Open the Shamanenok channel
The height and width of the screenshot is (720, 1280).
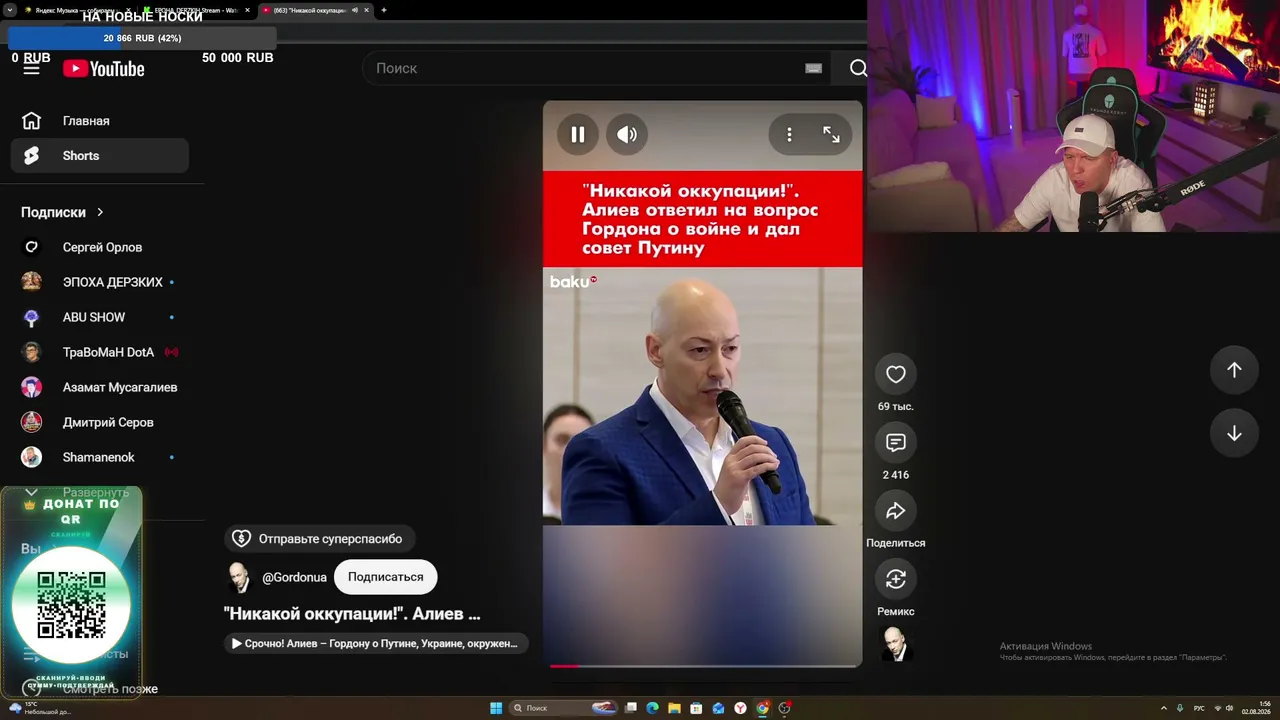[100, 457]
